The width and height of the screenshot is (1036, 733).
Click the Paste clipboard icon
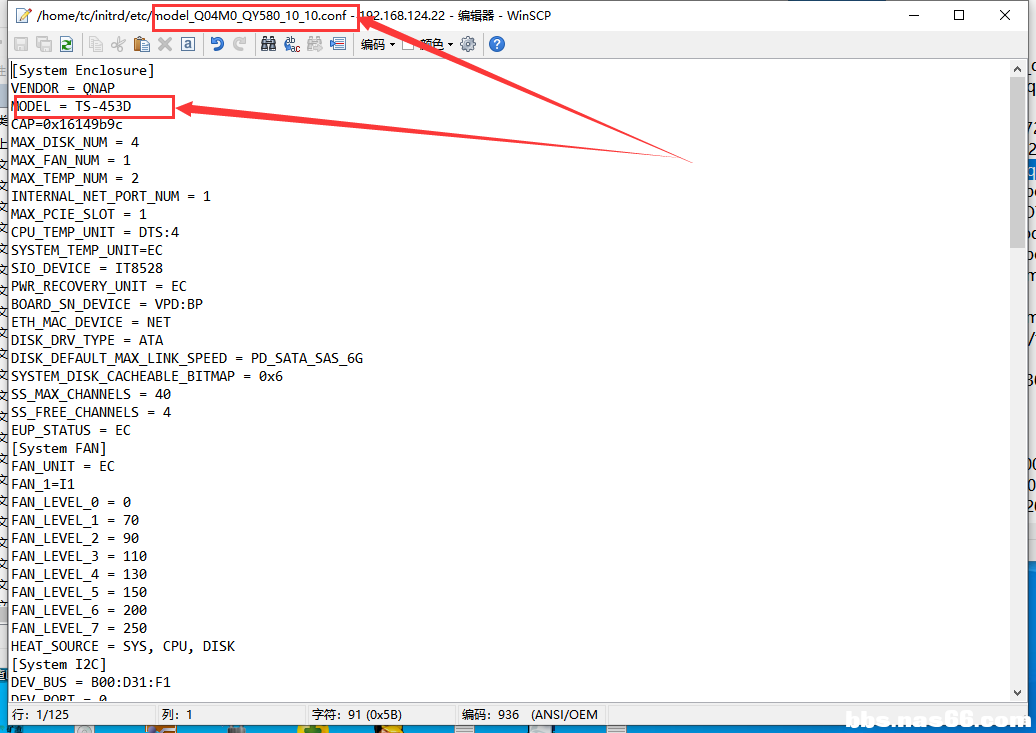(x=142, y=44)
